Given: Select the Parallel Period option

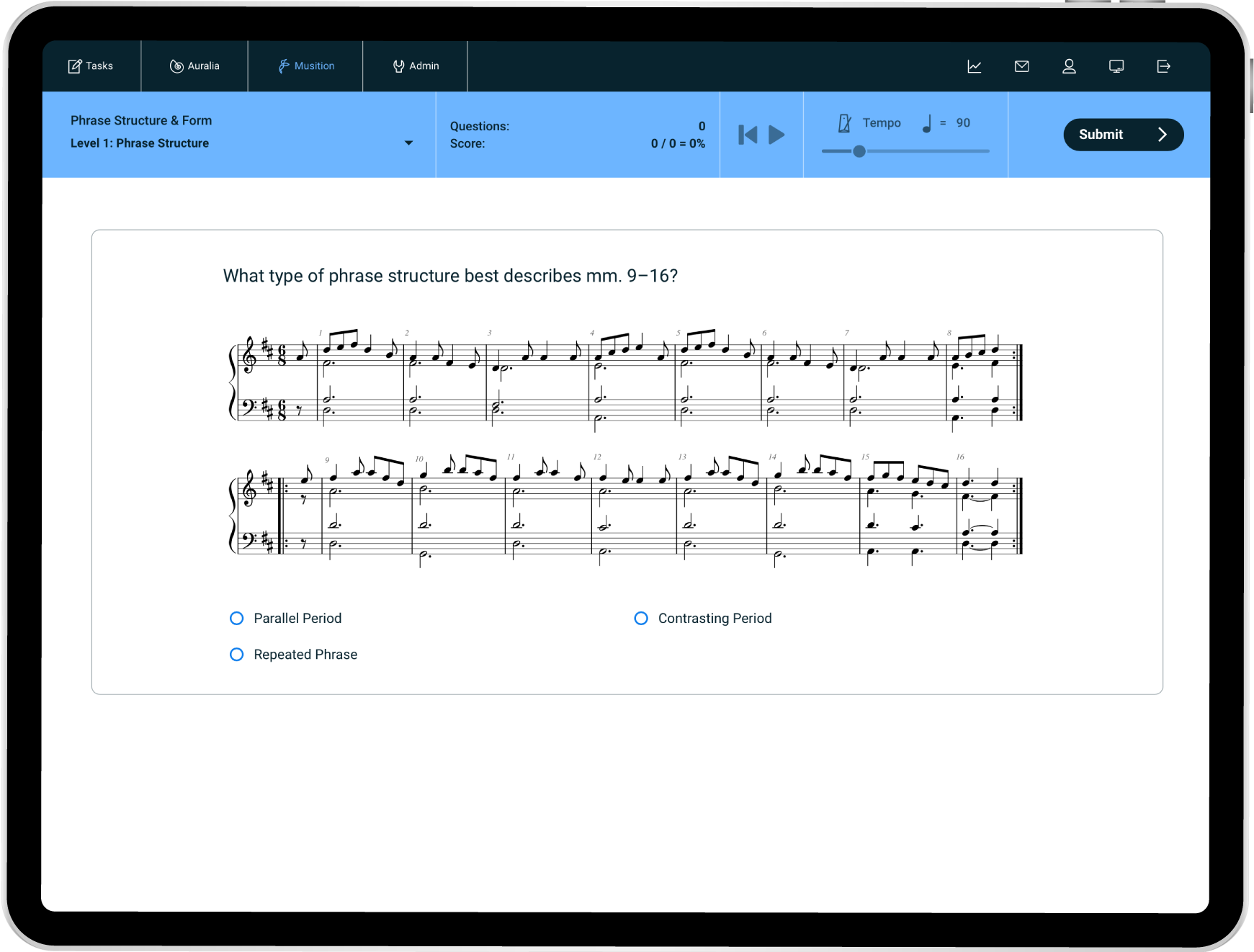Looking at the screenshot, I should pos(236,619).
